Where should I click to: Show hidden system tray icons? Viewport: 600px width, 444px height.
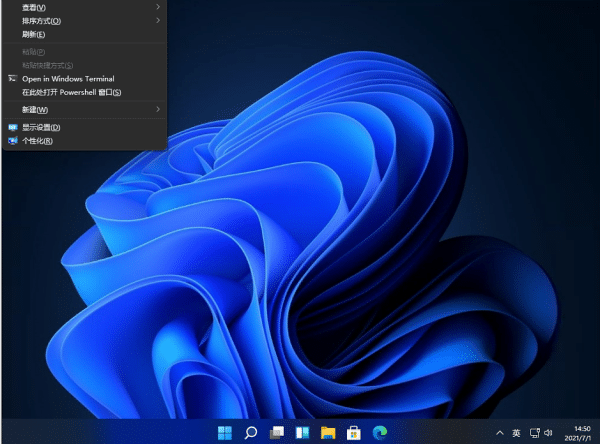(x=500, y=432)
